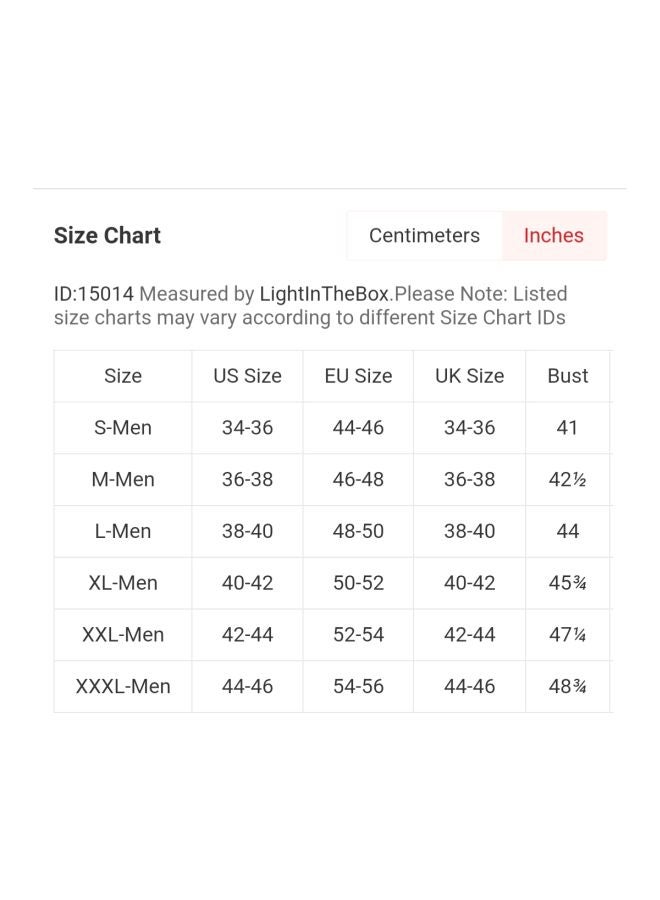This screenshot has width=660, height=900.
Task: Select the Inches unit option
Action: pos(554,235)
